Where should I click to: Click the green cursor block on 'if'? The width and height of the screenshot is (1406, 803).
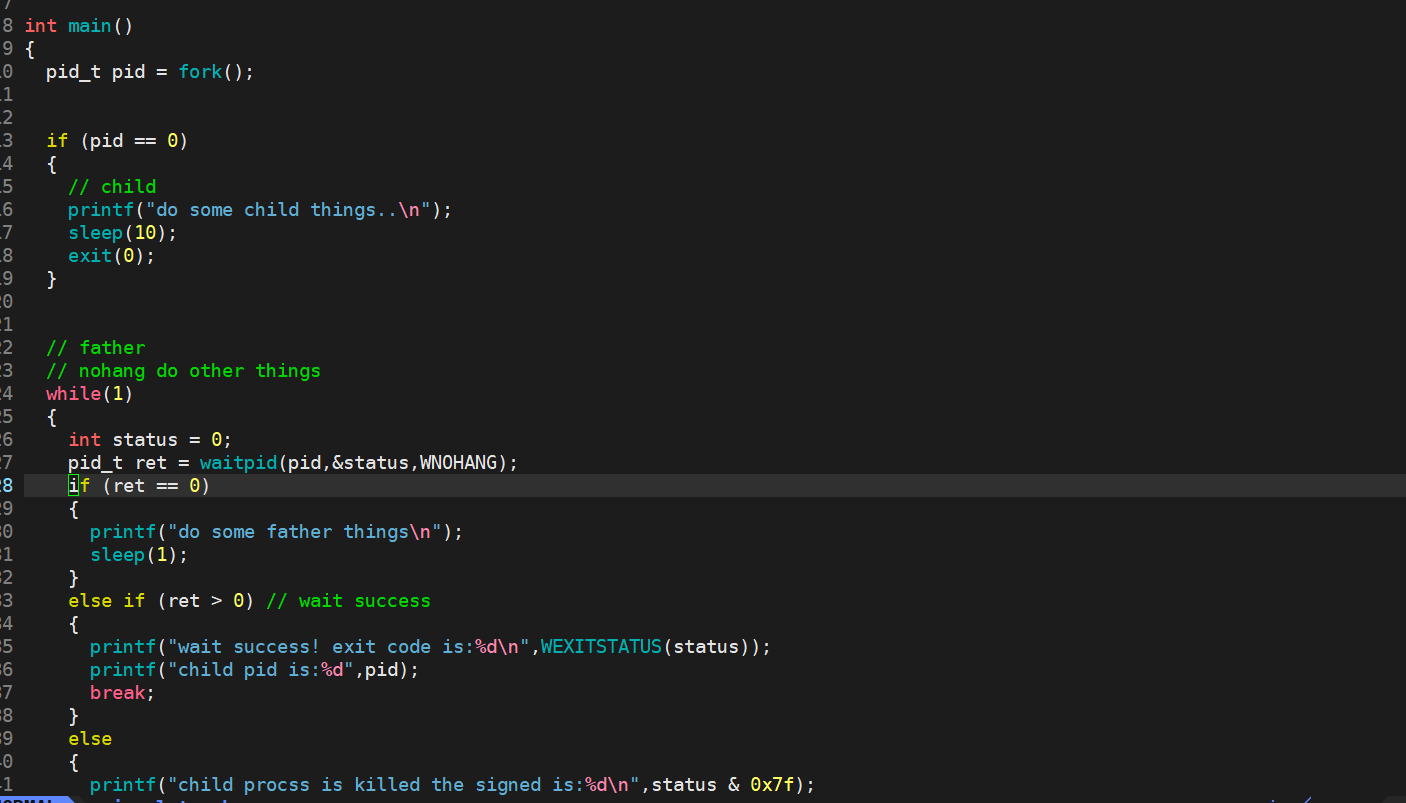[x=73, y=486]
